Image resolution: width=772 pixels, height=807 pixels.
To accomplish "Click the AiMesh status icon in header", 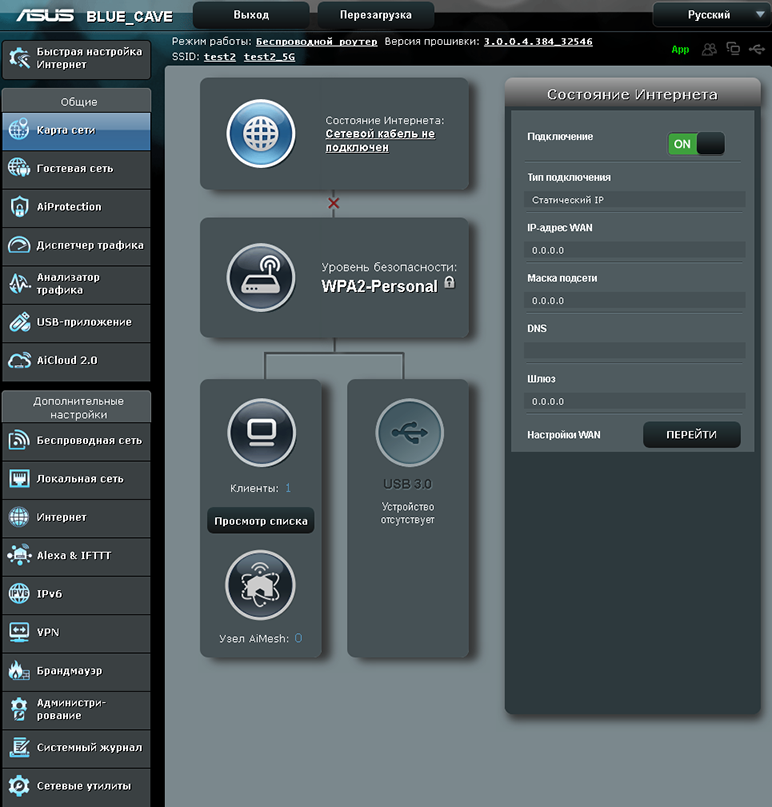I will click(733, 49).
